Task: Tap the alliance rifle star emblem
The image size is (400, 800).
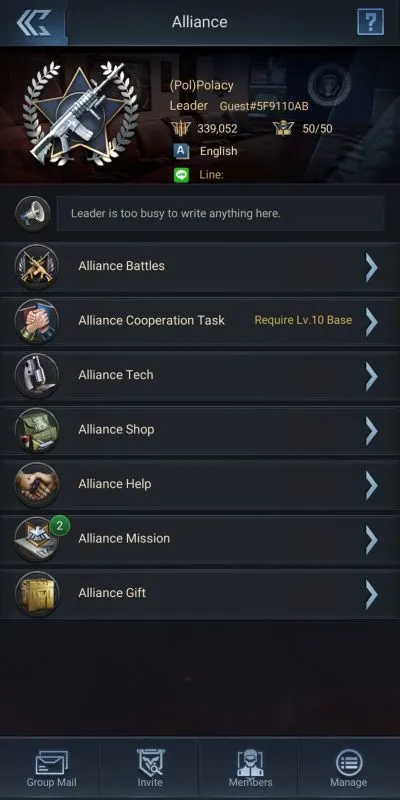Action: point(79,114)
